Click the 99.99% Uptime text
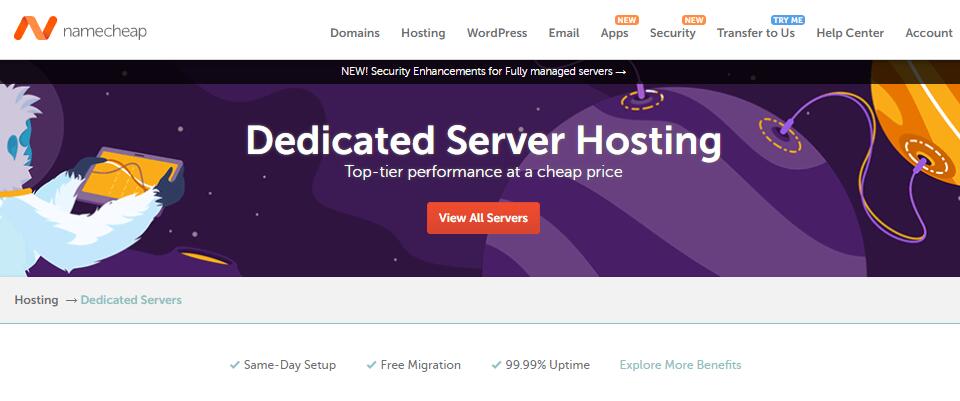The height and width of the screenshot is (401, 960). click(548, 365)
